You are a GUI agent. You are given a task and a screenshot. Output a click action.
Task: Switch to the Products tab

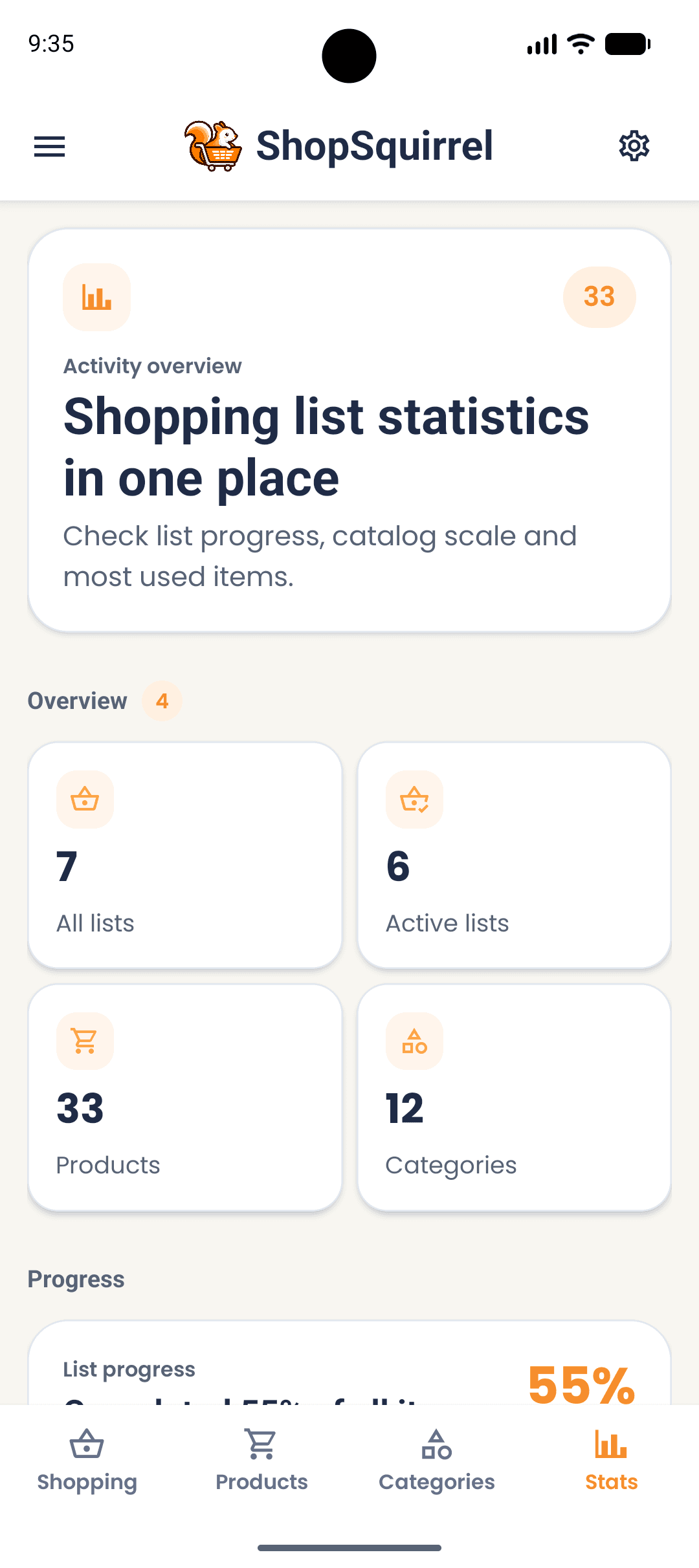pos(261,1462)
